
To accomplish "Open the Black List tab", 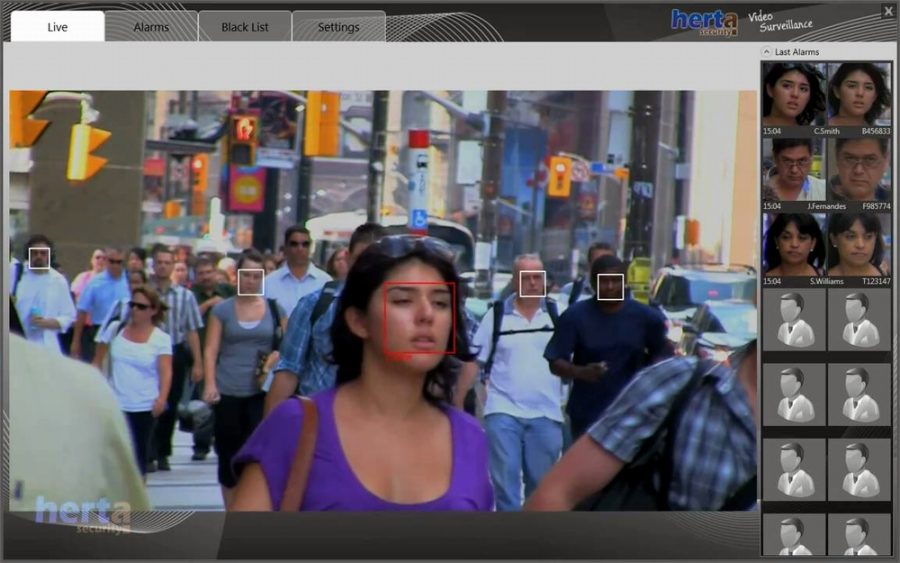I will coord(245,27).
